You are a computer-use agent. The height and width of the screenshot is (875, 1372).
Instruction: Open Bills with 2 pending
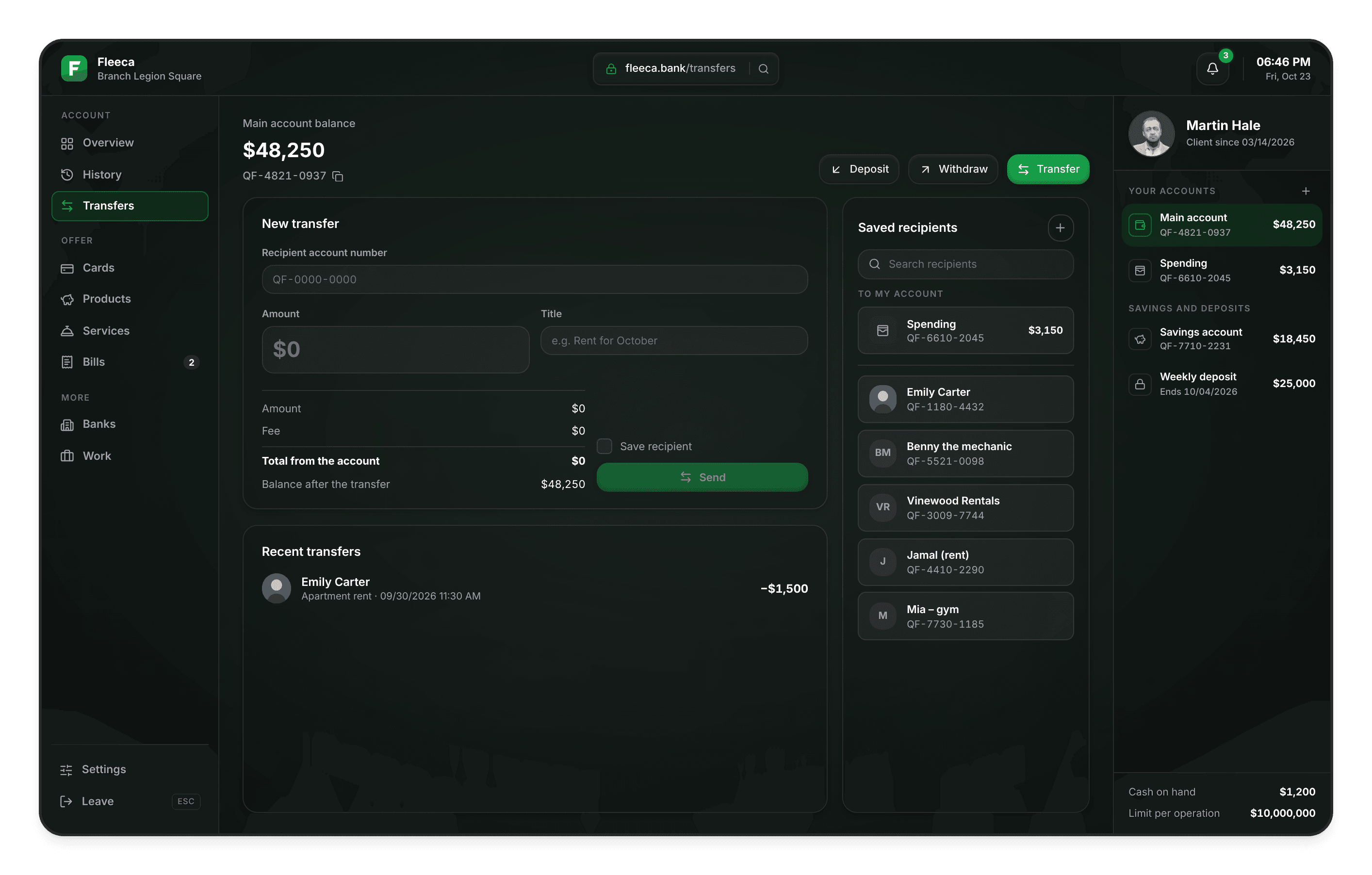pos(130,362)
